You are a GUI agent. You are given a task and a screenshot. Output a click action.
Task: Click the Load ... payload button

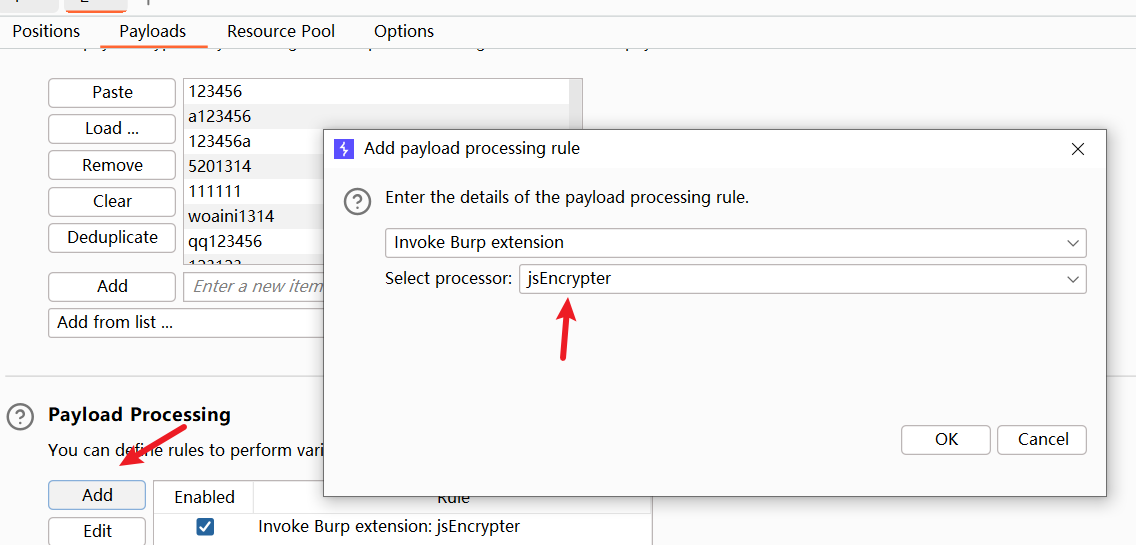[x=112, y=128]
